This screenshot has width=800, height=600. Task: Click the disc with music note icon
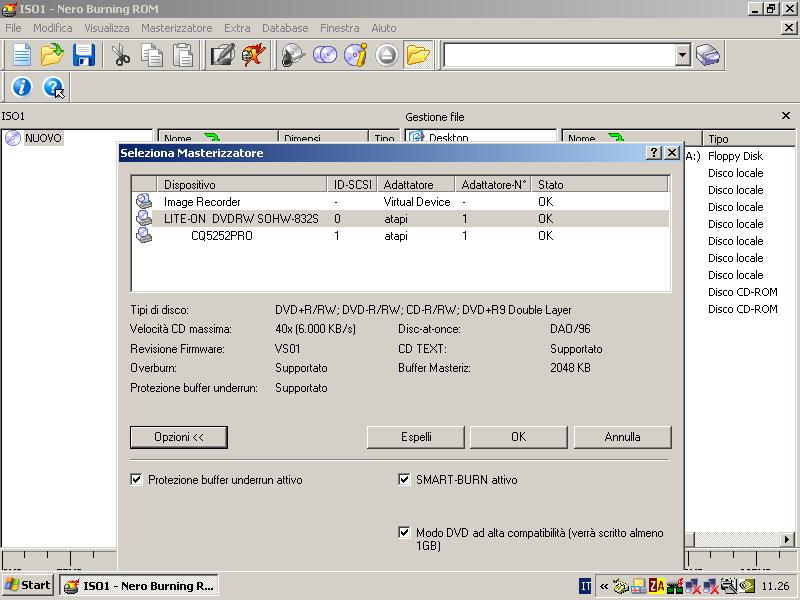(x=293, y=55)
